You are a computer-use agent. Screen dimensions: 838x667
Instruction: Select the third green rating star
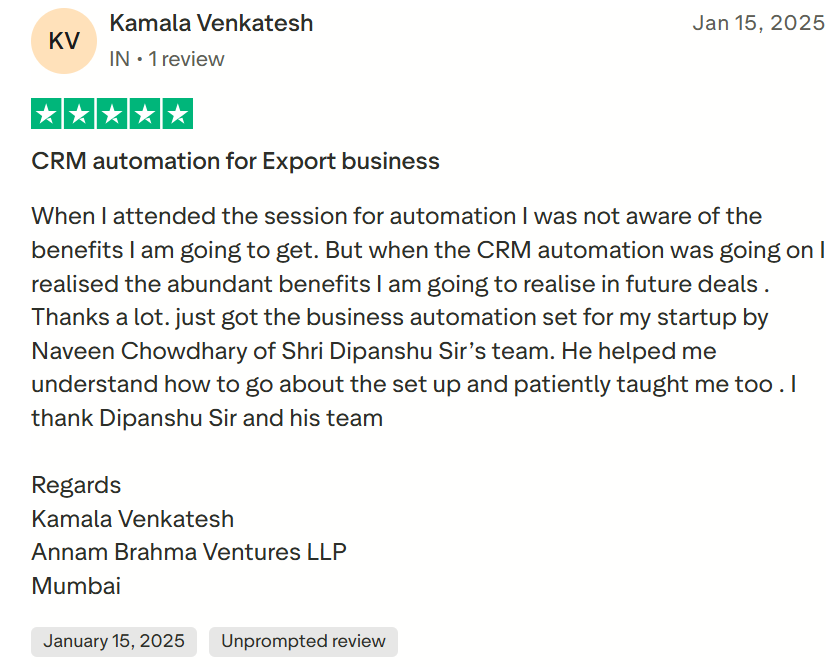112,114
